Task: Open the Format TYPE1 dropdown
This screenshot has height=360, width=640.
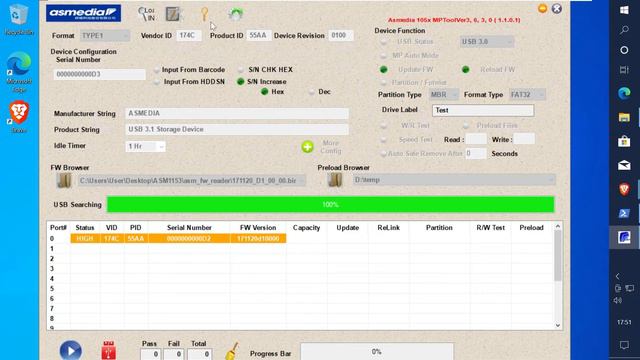Action: click(105, 36)
